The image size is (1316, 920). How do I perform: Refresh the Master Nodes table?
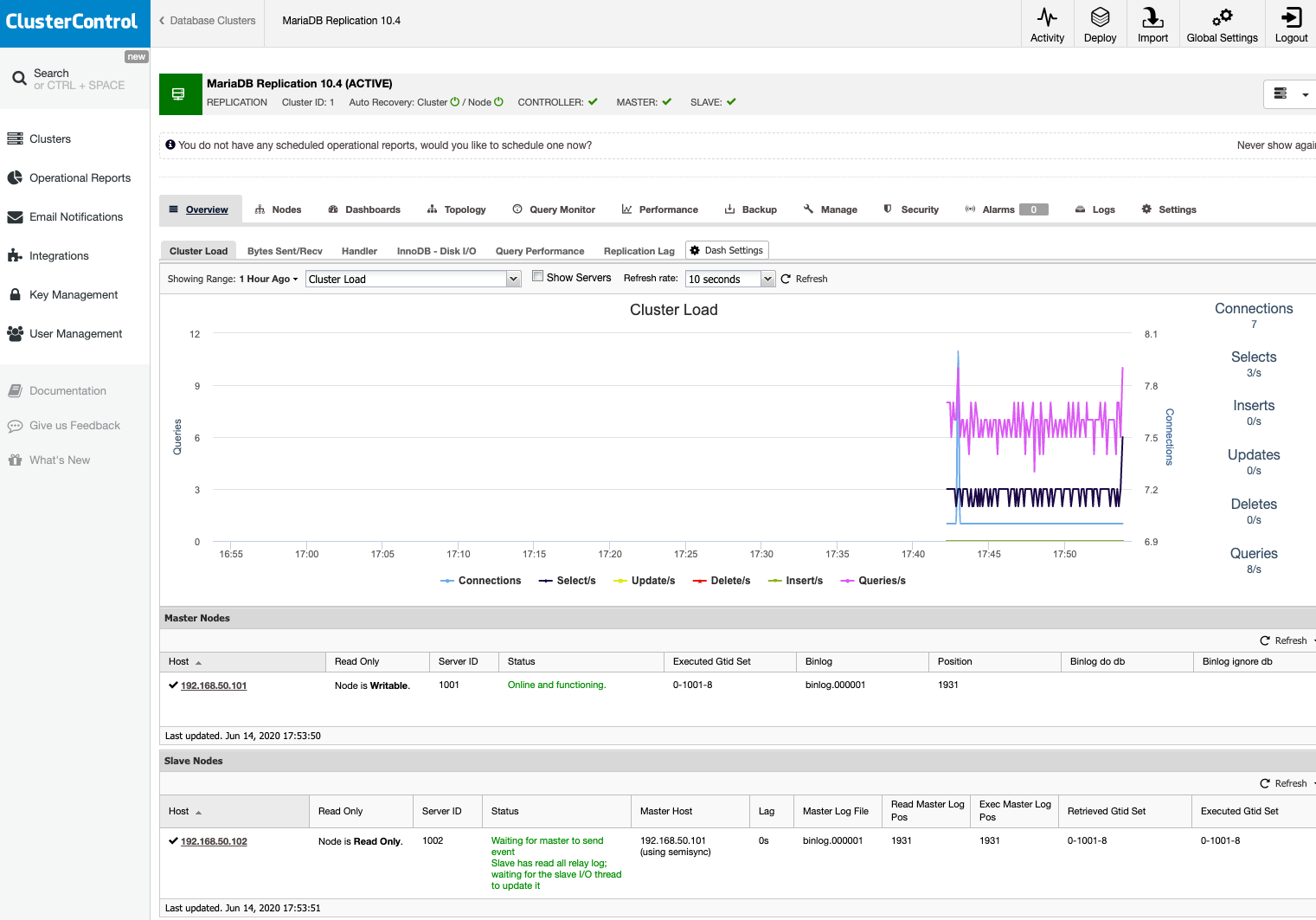tap(1284, 640)
